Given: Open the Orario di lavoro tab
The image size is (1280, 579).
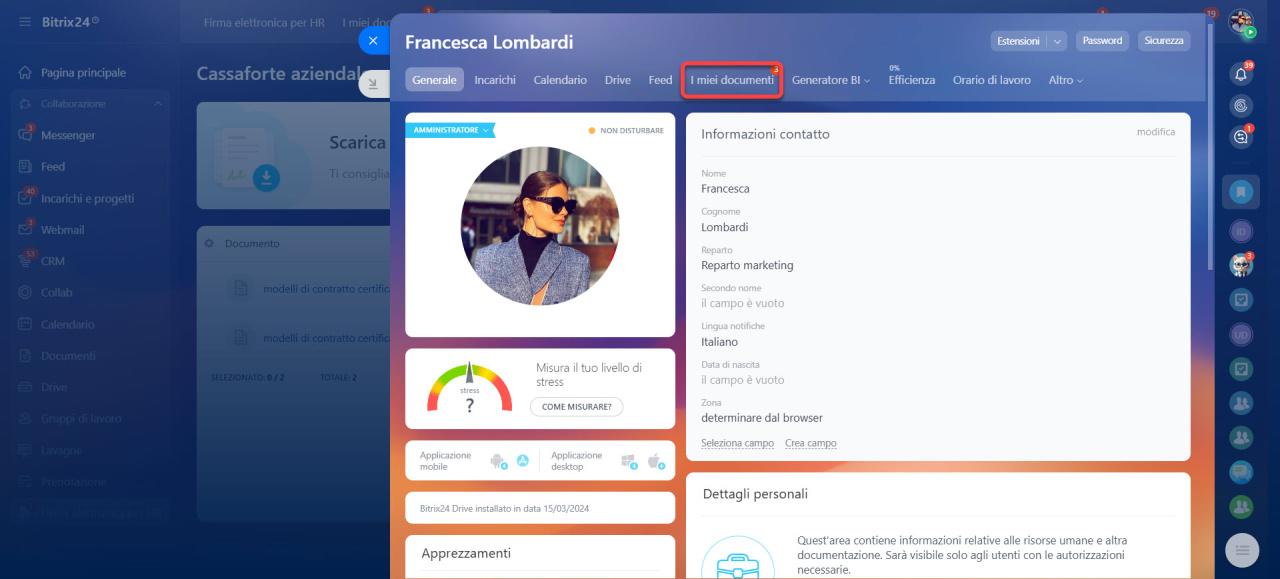Looking at the screenshot, I should coord(992,80).
